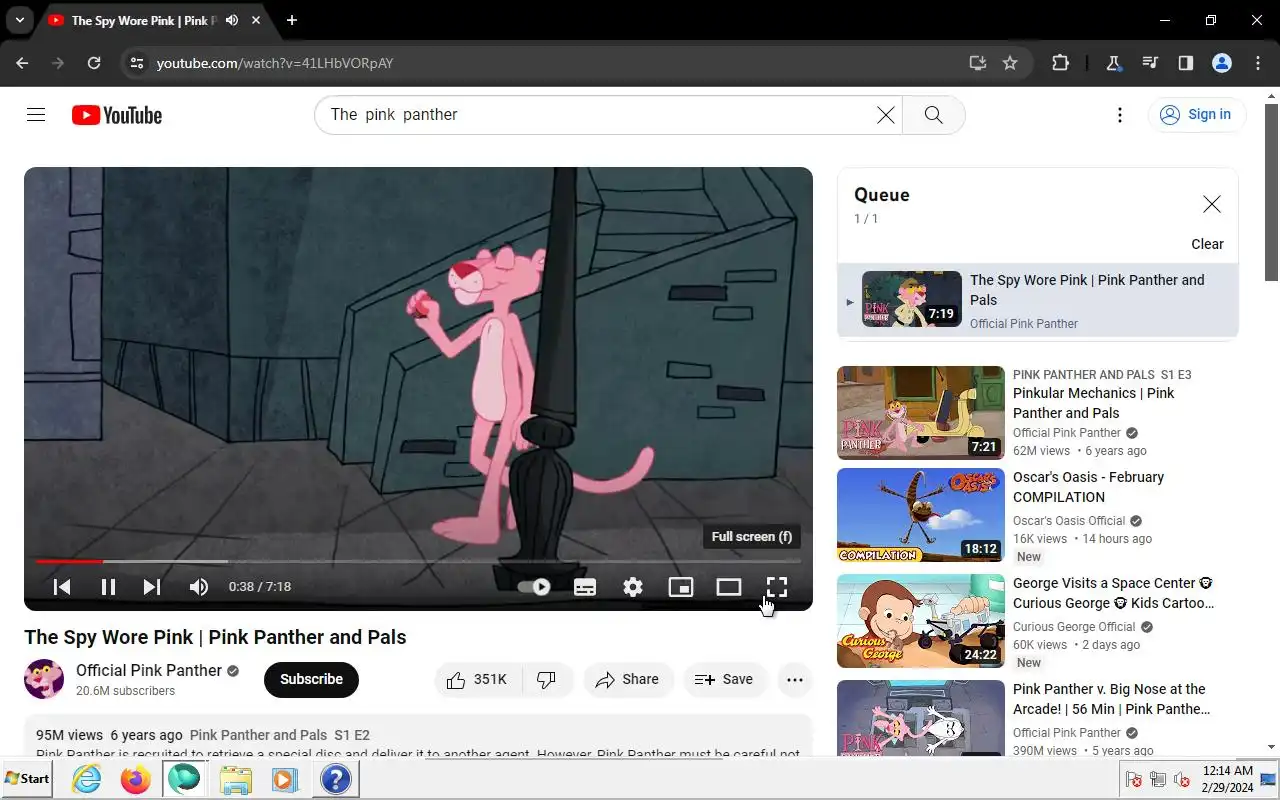Viewport: 1280px width, 800px height.
Task: Toggle browser side panel
Action: [1186, 63]
